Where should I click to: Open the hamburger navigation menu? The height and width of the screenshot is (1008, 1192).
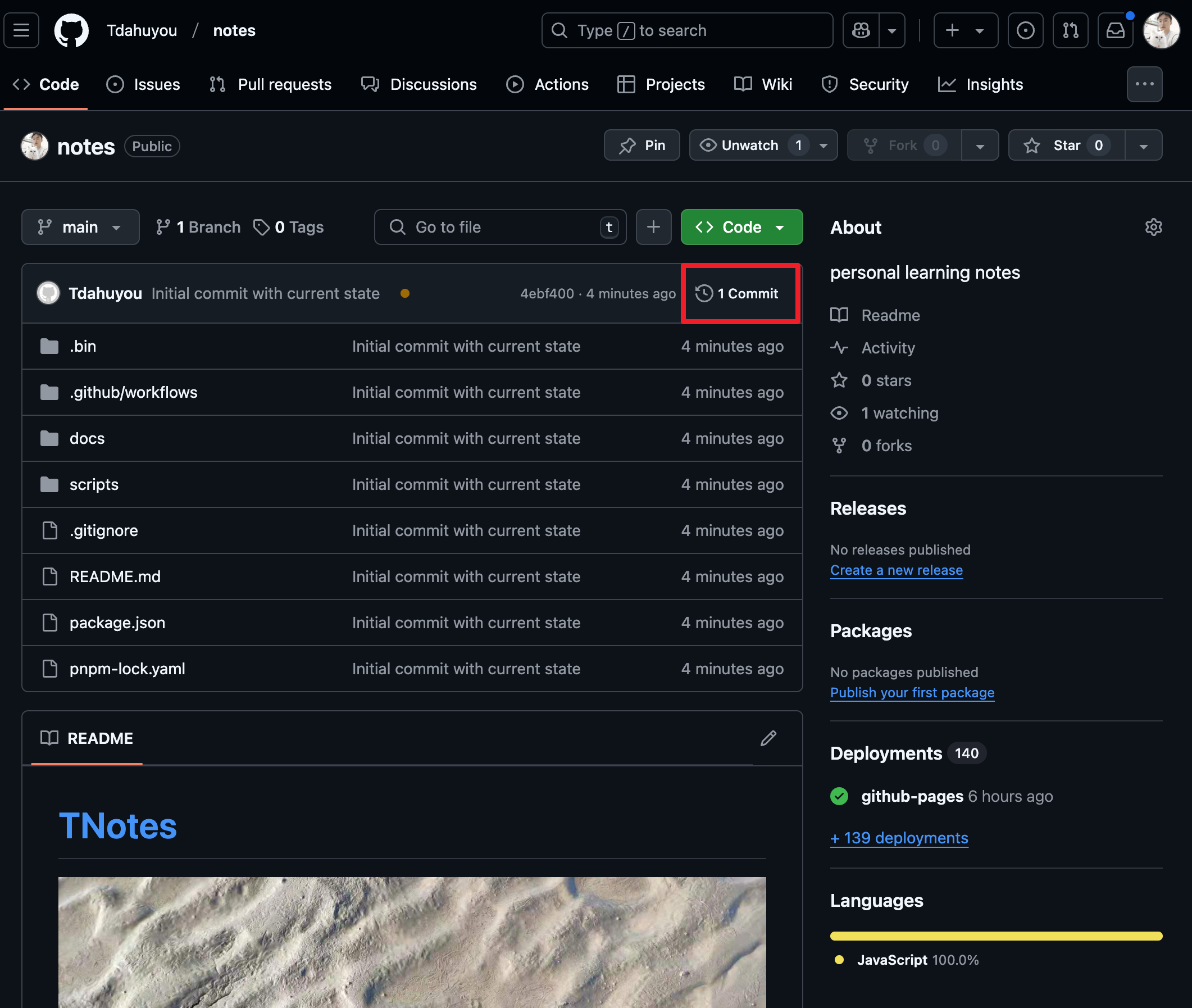pos(21,30)
